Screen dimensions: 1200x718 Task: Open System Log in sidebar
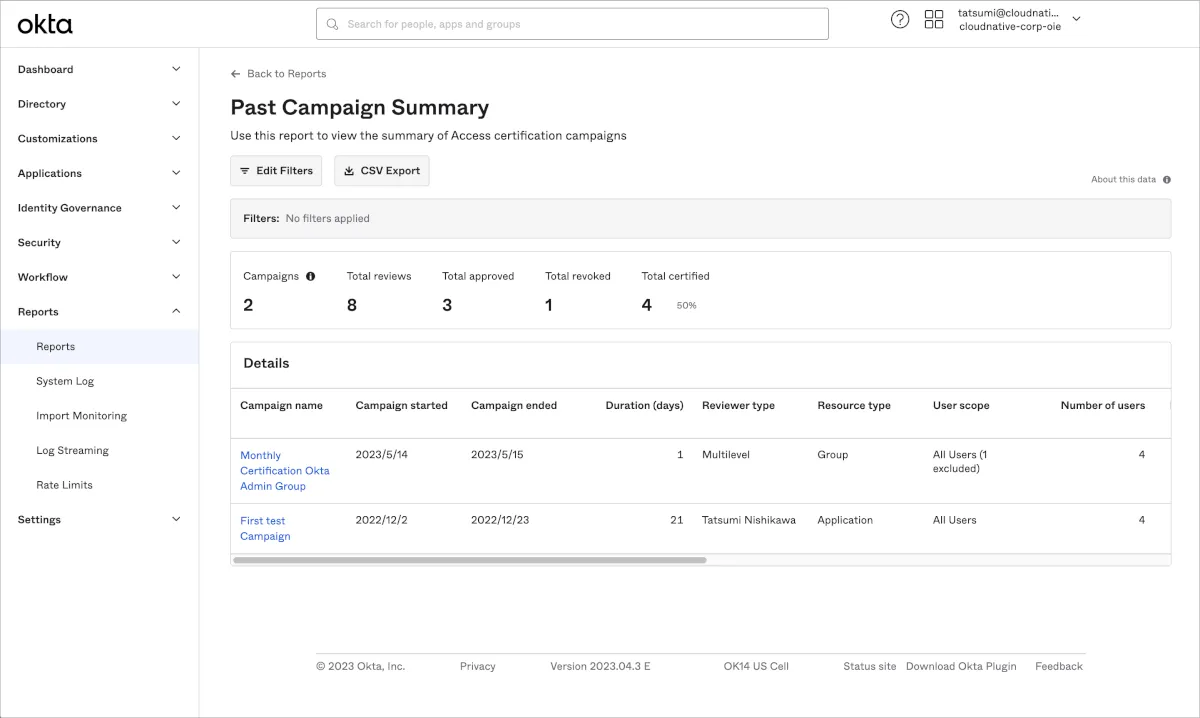point(65,381)
